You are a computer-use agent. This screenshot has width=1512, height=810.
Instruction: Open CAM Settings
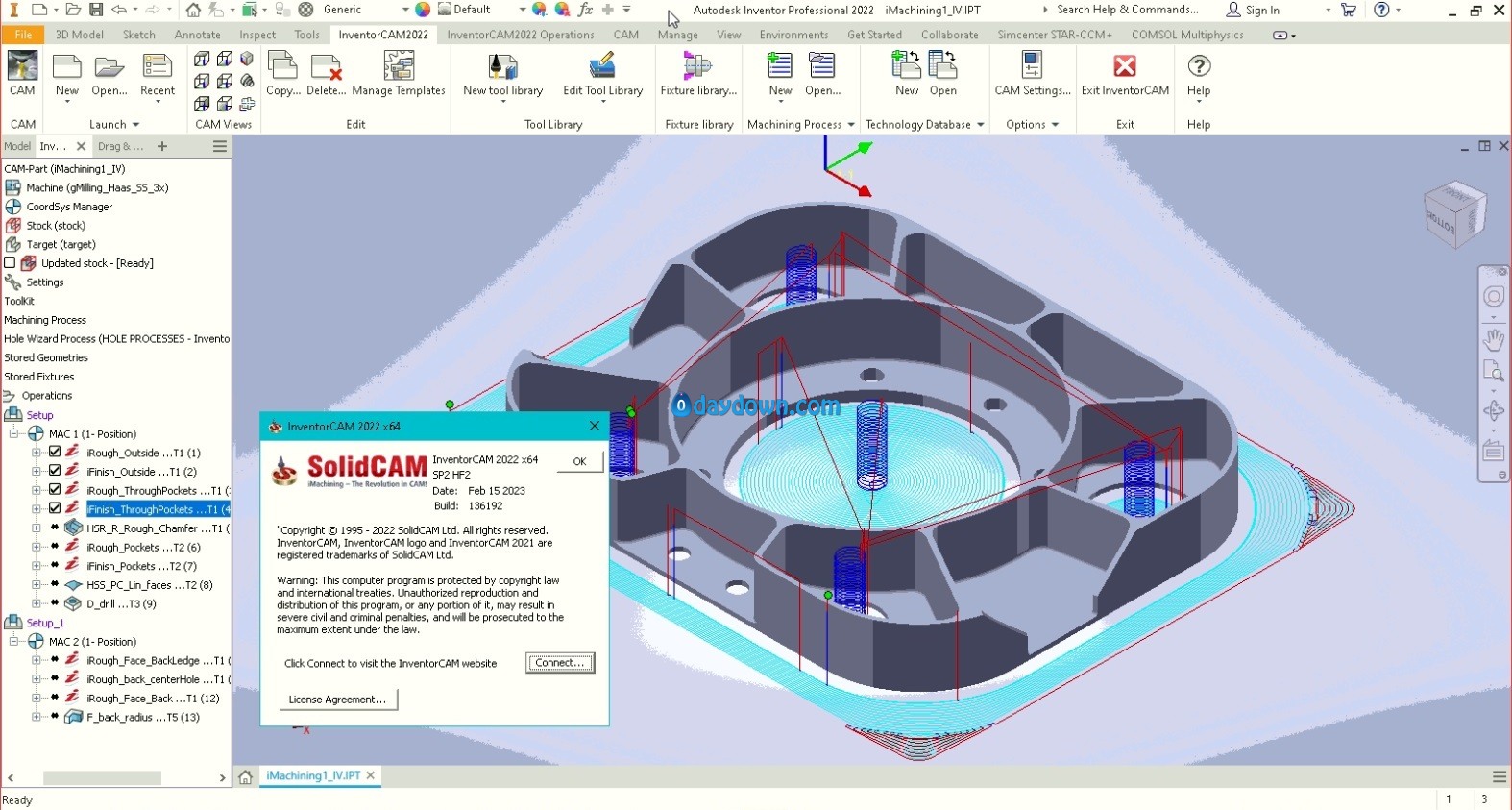tap(1033, 75)
